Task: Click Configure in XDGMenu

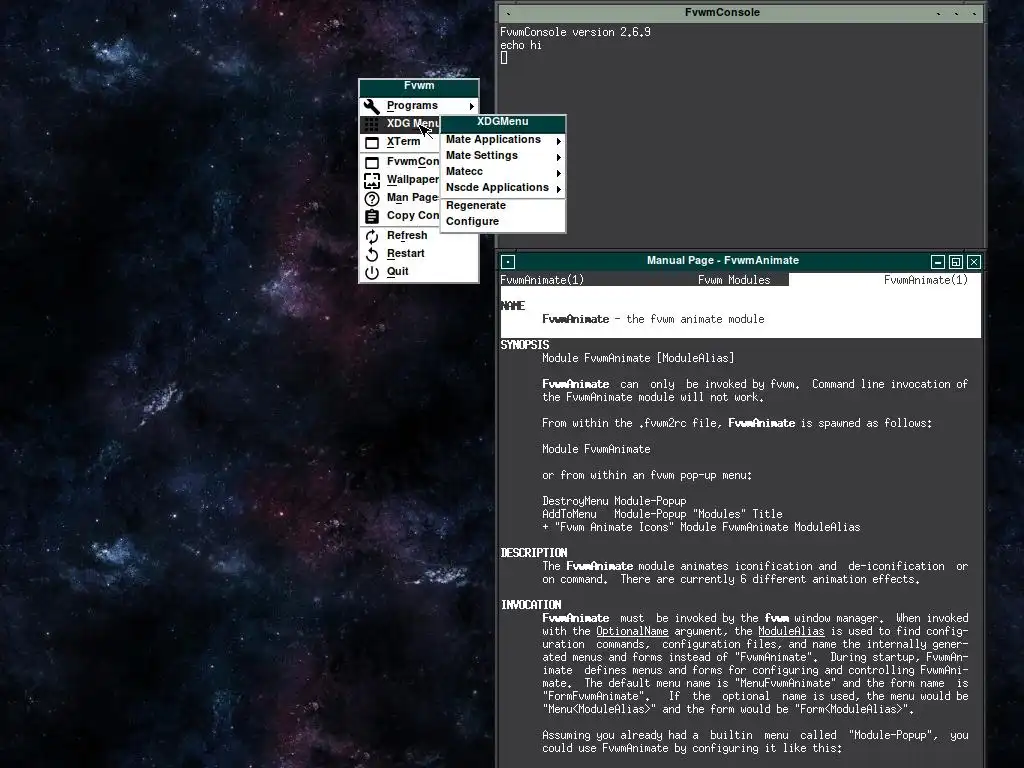Action: tap(503, 221)
